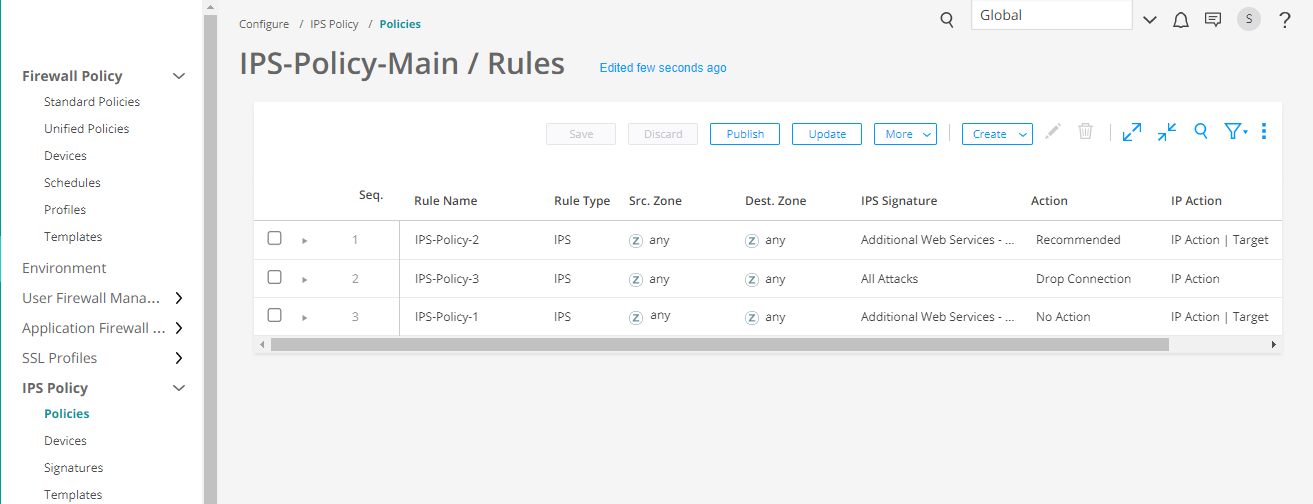The height and width of the screenshot is (504, 1313).
Task: Click the Update button
Action: click(x=827, y=134)
